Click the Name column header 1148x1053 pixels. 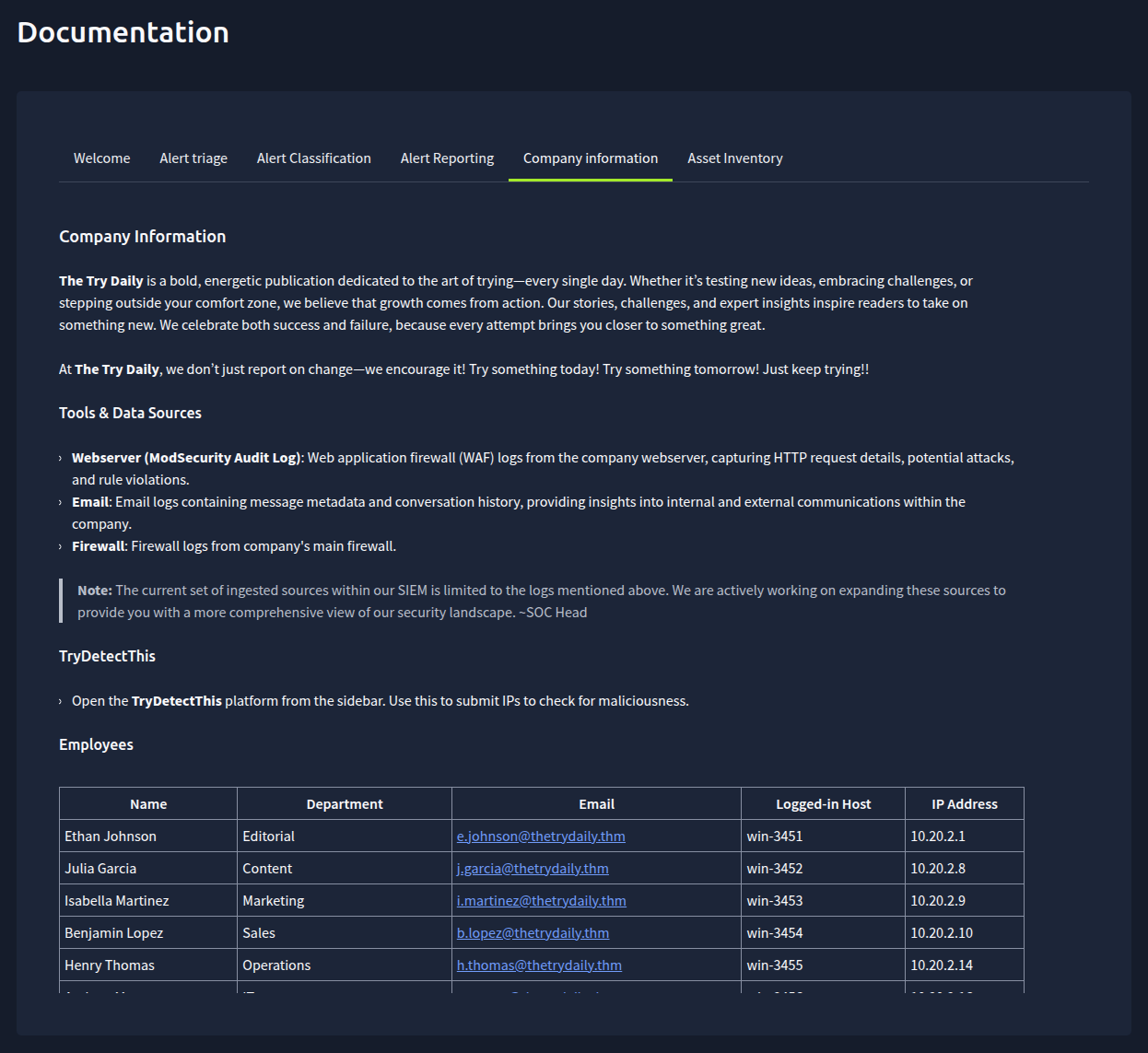[x=148, y=804]
